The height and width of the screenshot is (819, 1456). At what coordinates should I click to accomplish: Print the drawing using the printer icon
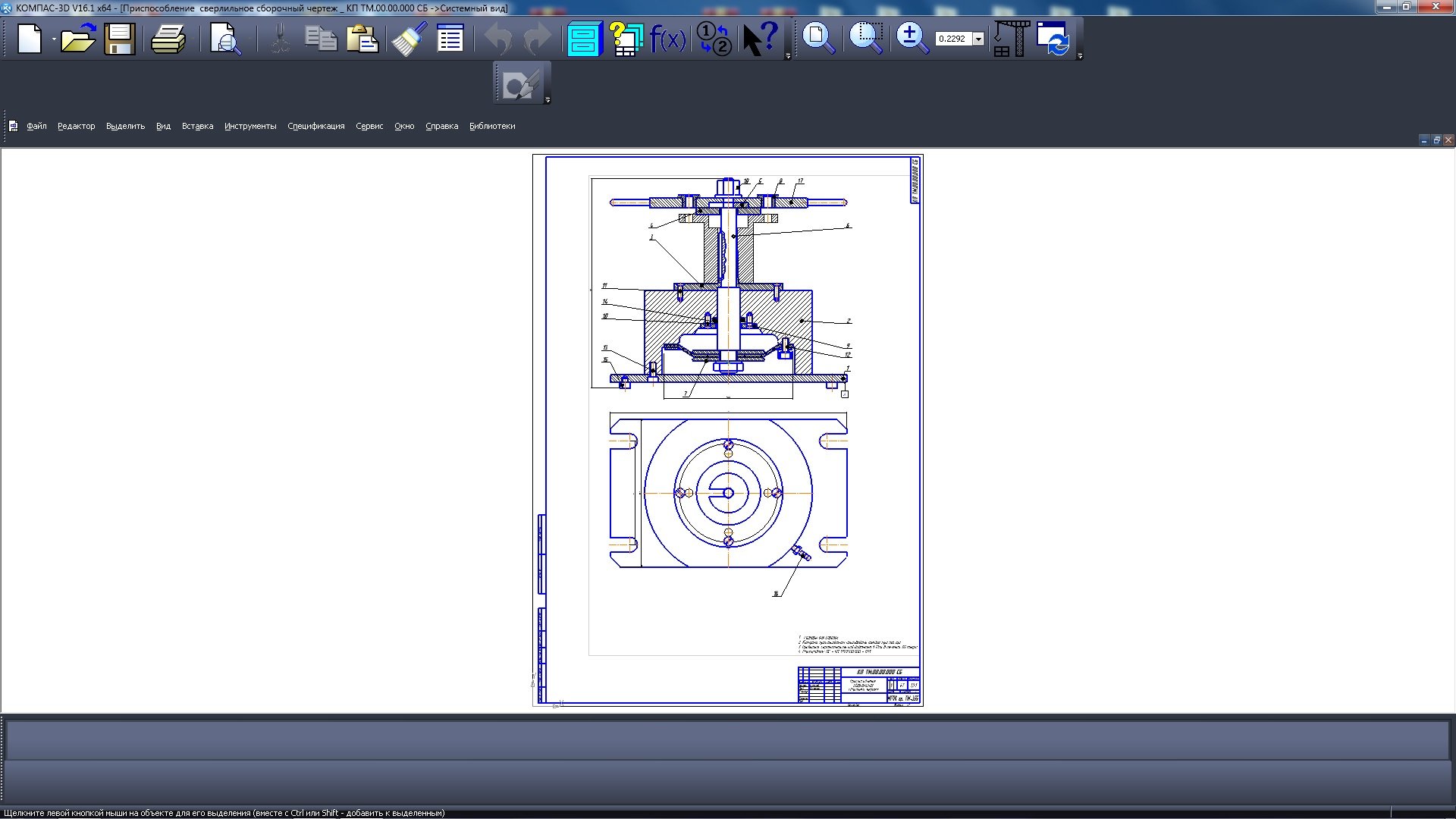click(x=168, y=39)
